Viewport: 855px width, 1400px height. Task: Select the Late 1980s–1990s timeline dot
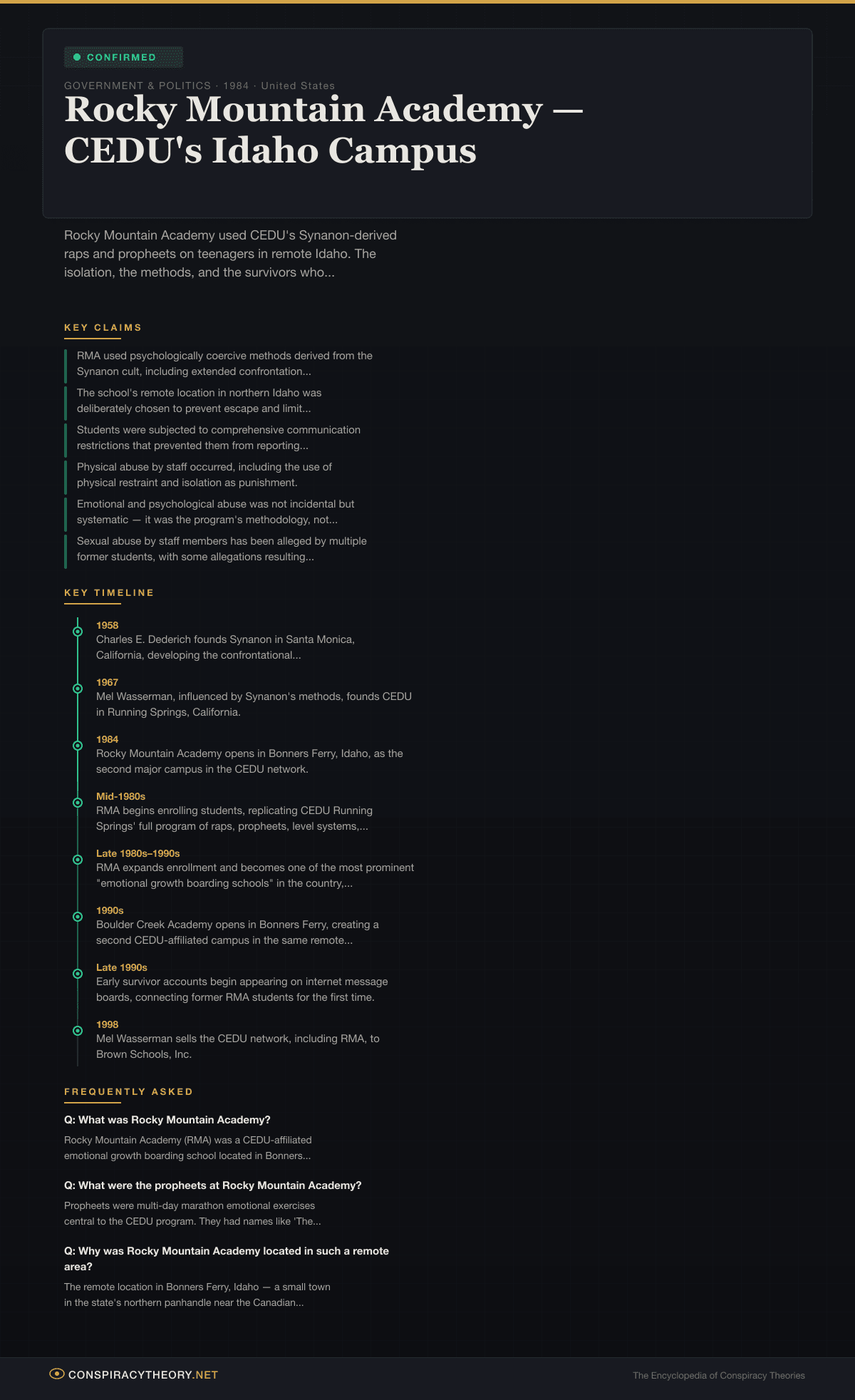[x=78, y=860]
